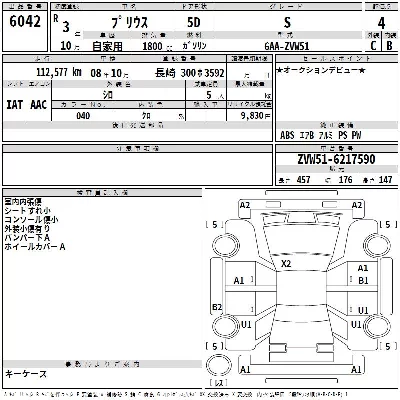Click the note コンソール傷小

31,220
